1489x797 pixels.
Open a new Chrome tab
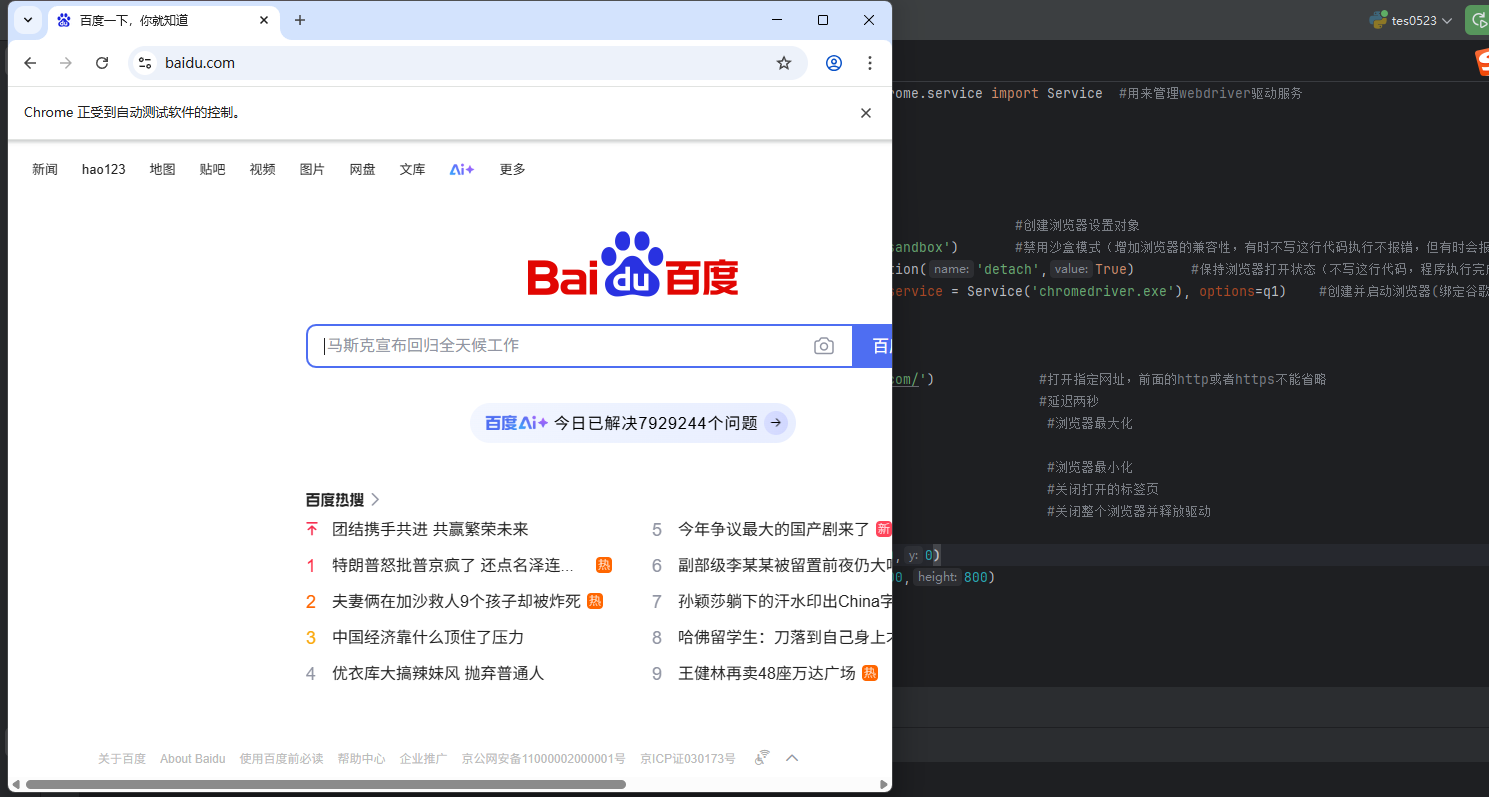tap(300, 20)
